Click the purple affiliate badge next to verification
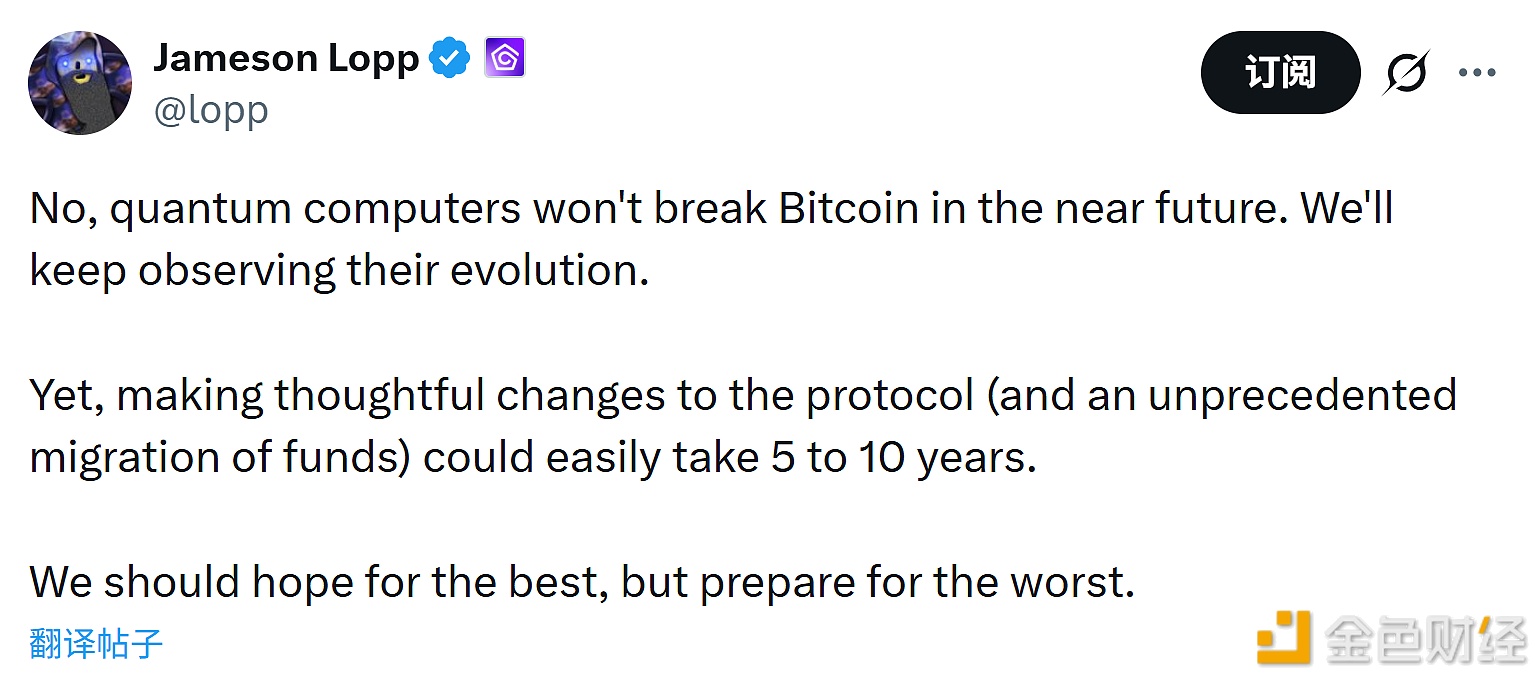Viewport: 1540px width, 678px height. pyautogui.click(x=504, y=57)
